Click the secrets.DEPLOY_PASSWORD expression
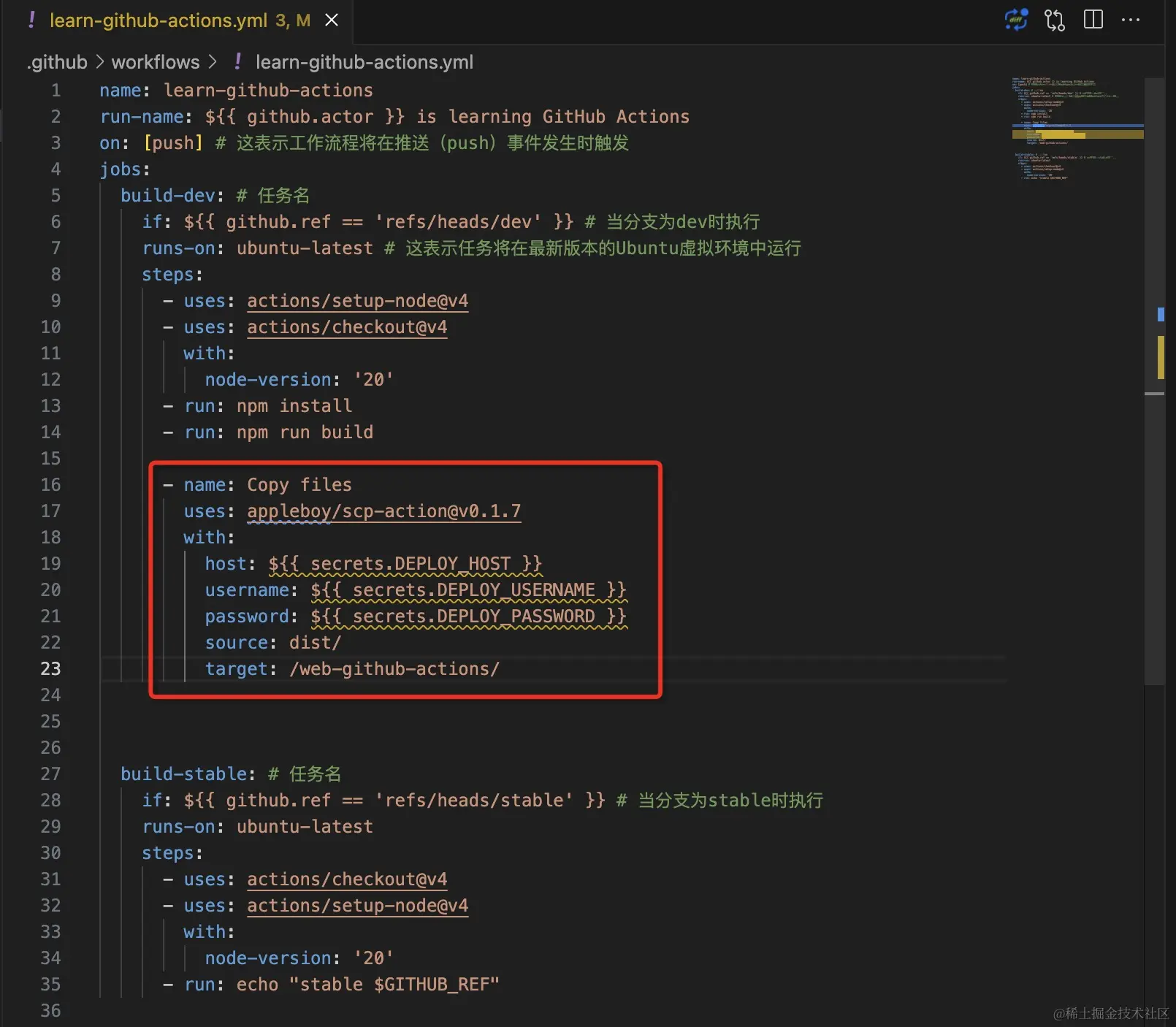Viewport: 1176px width, 1027px height. click(x=468, y=616)
